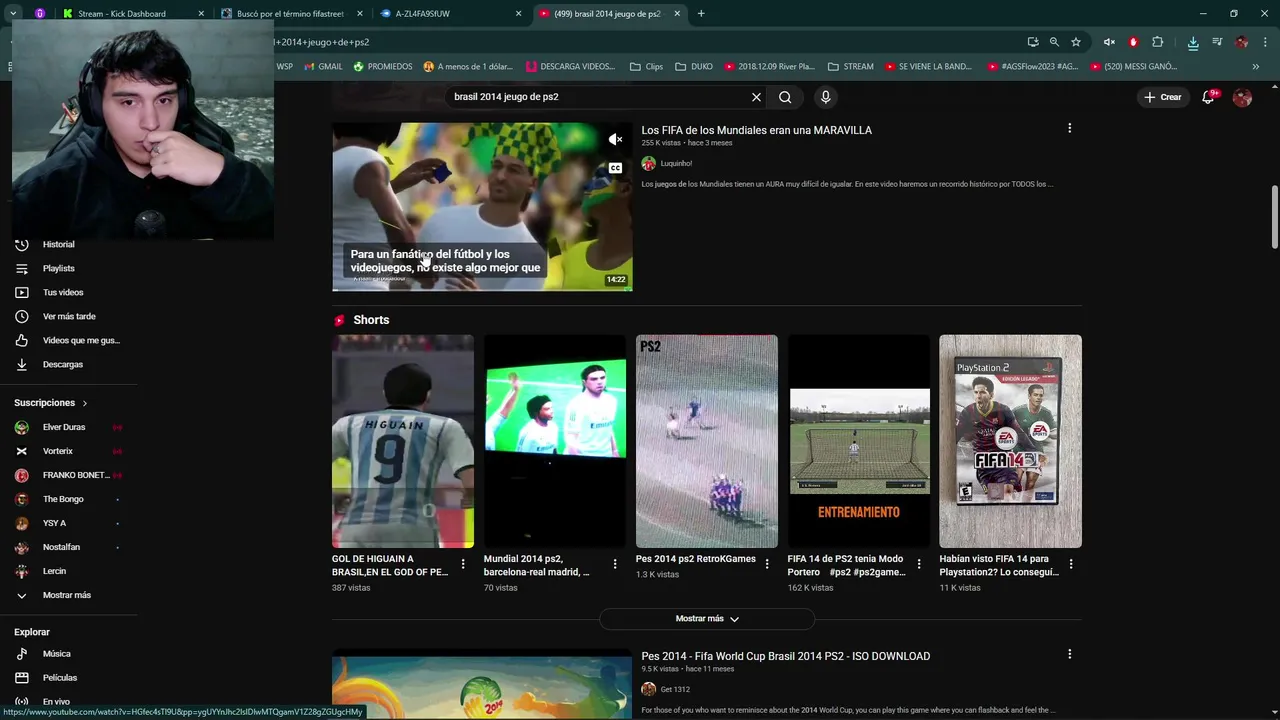
Task: Open 'Pes 2014 - Fifa World Cup Brasil 2014 PS2' title
Action: click(786, 656)
